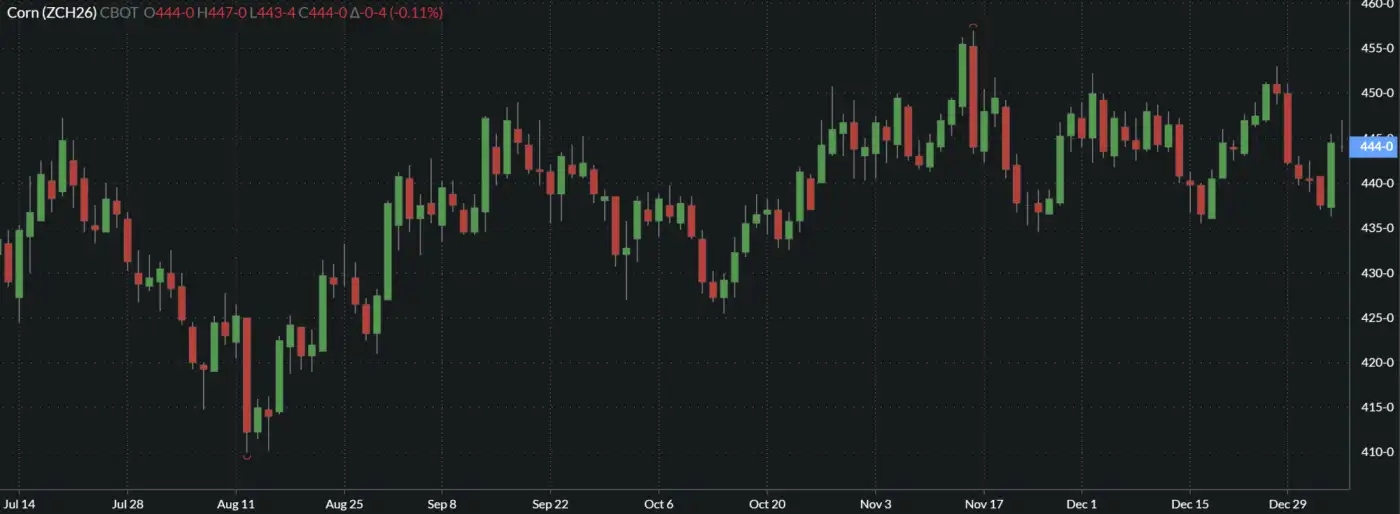Image resolution: width=1400 pixels, height=514 pixels.
Task: Click the Oct 20 date label
Action: [766, 504]
